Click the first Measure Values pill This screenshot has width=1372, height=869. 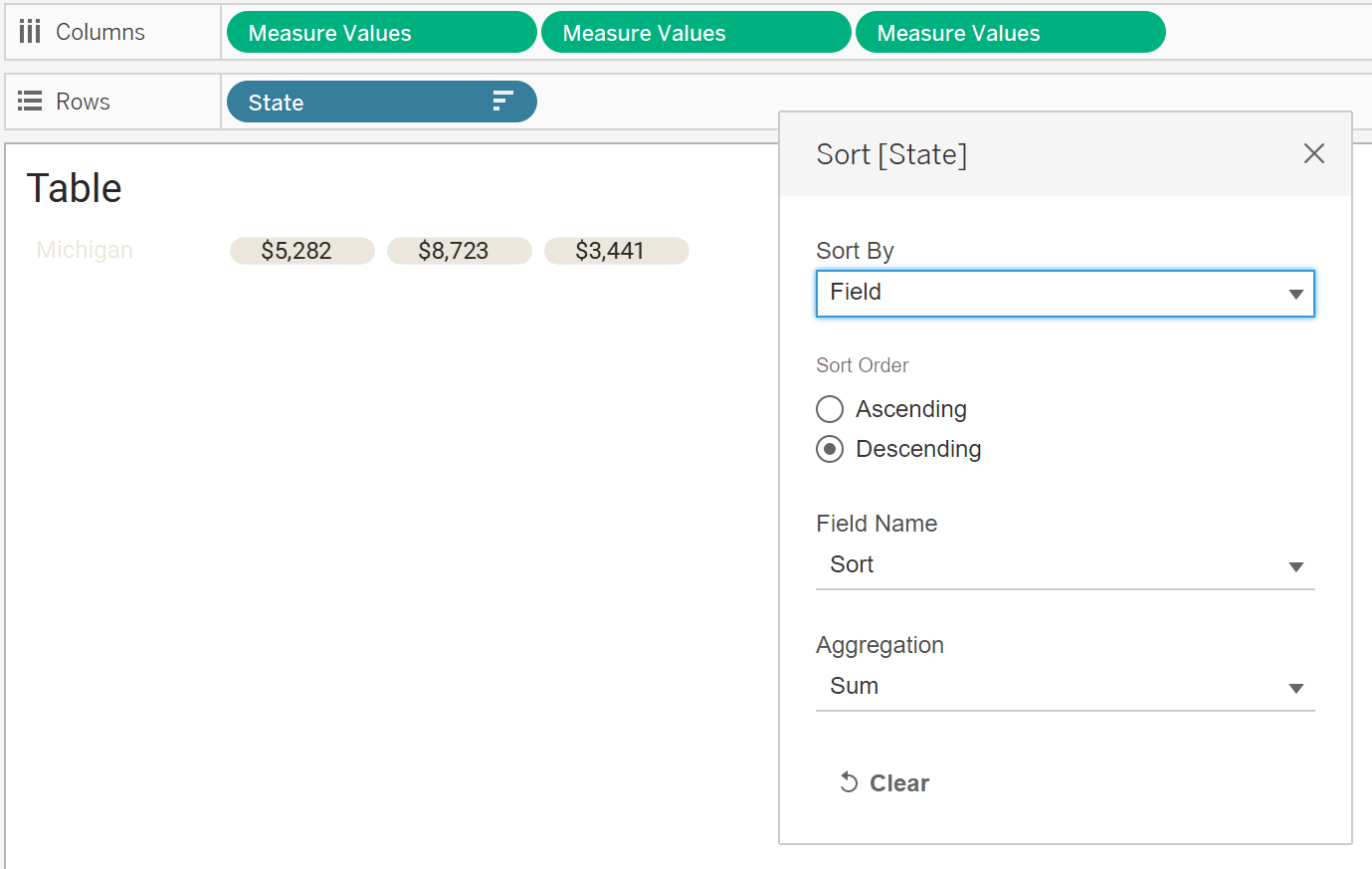[x=381, y=33]
